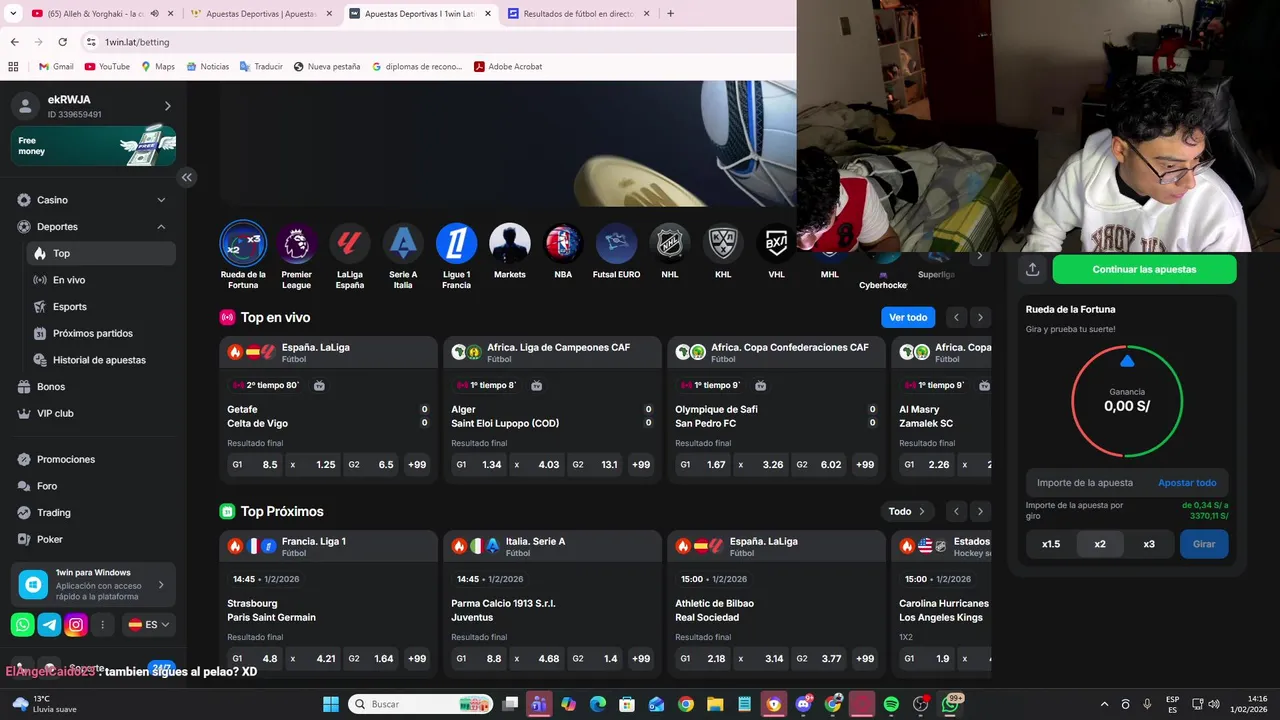Previous page arrow in Top Próximos
Image resolution: width=1280 pixels, height=720 pixels.
click(956, 511)
